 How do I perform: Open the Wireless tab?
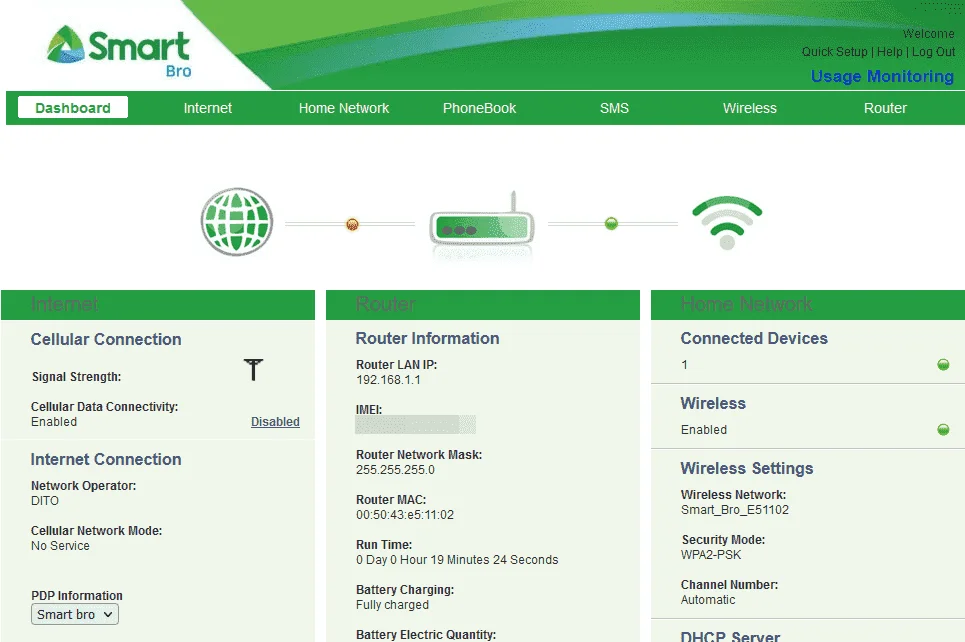point(750,108)
